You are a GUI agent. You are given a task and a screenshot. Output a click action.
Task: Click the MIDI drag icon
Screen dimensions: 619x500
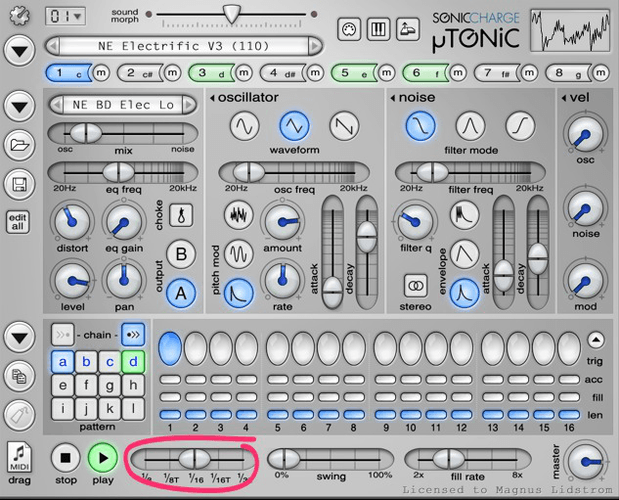click(19, 457)
